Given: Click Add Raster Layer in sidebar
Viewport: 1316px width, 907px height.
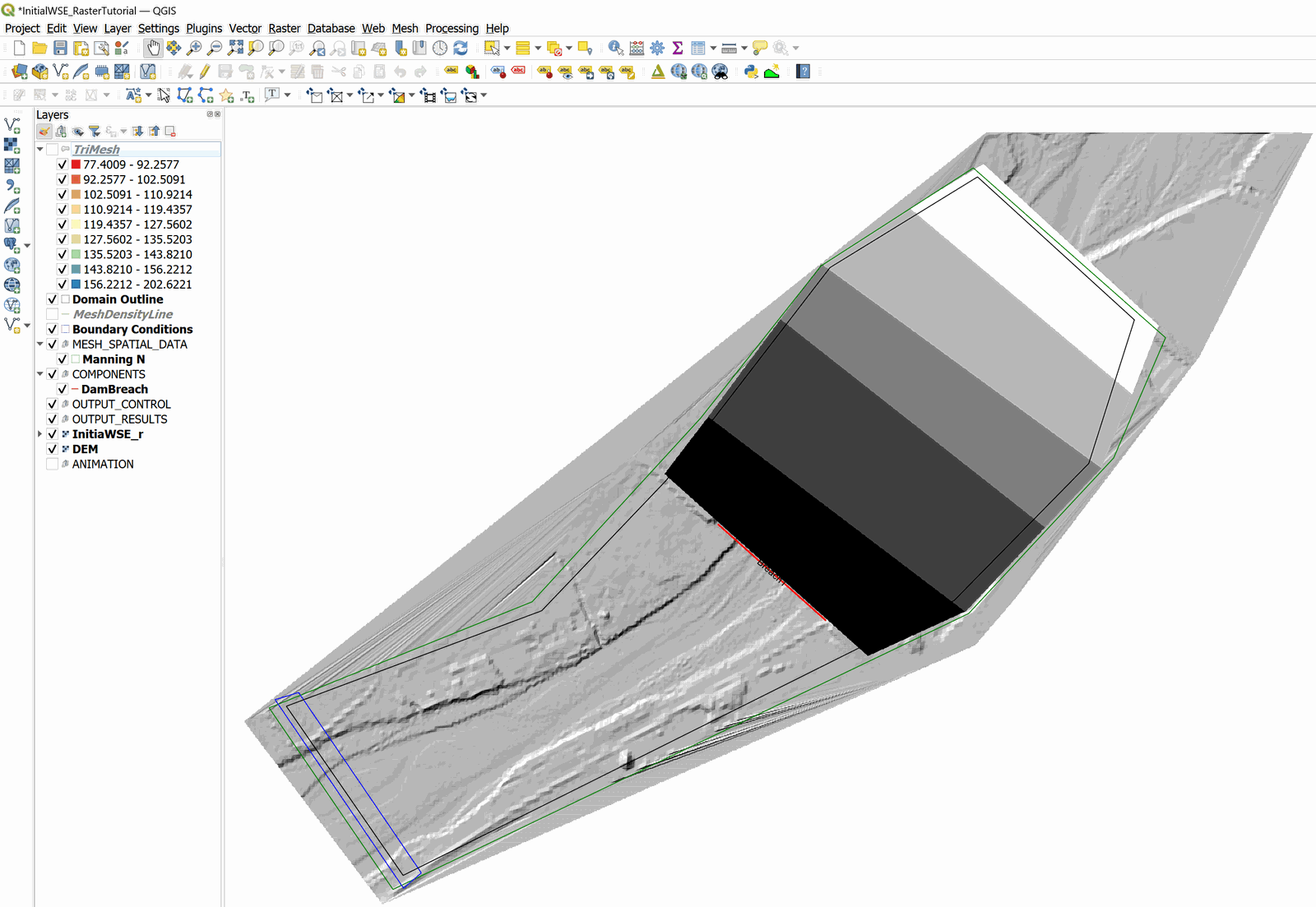Looking at the screenshot, I should (x=12, y=146).
